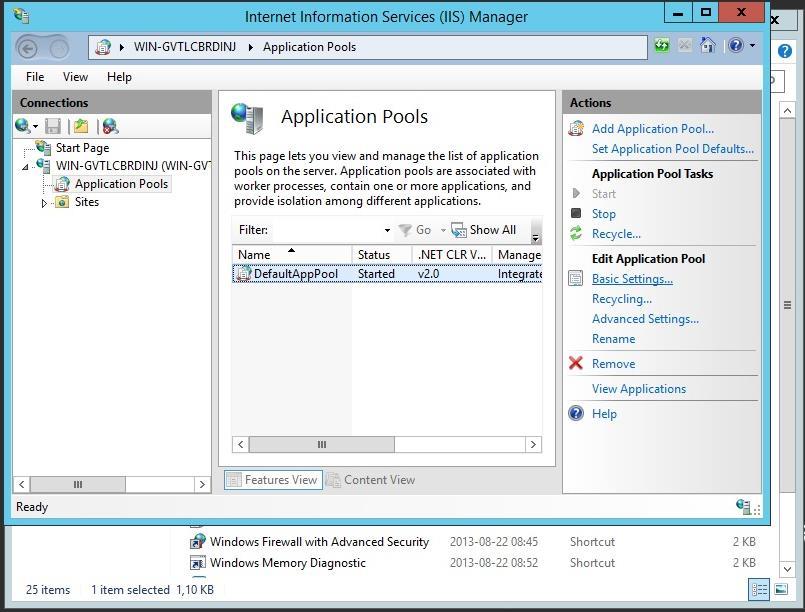The image size is (805, 612).
Task: Open the Basic Settings link
Action: pyautogui.click(x=632, y=279)
